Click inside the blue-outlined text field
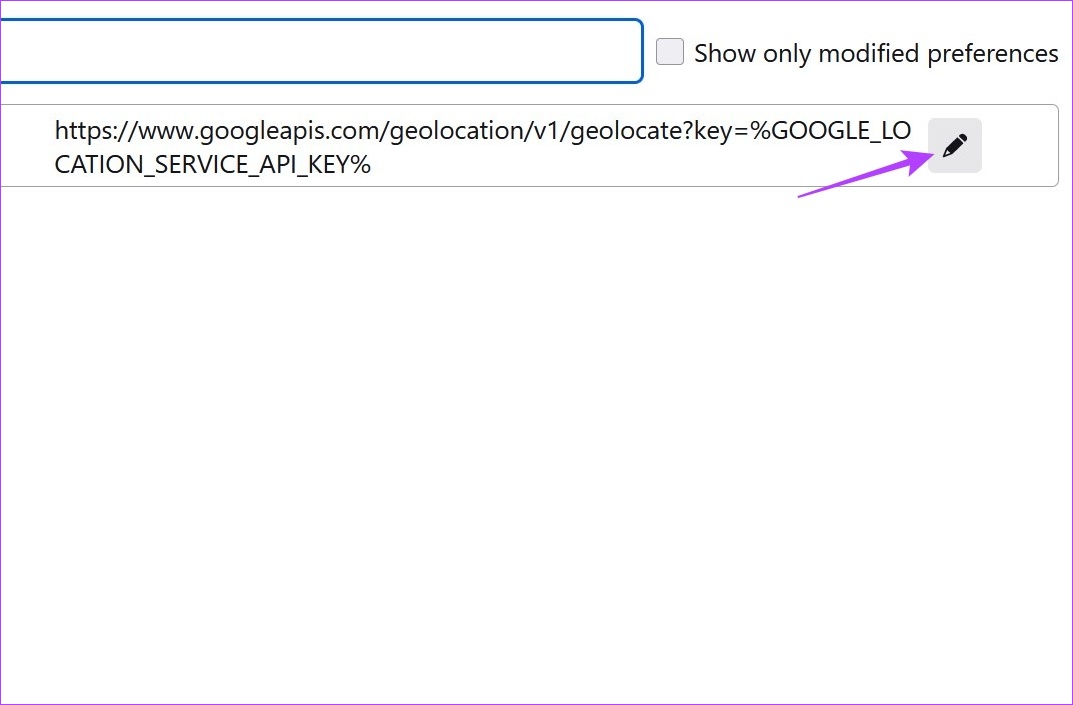Image resolution: width=1073 pixels, height=705 pixels. click(320, 50)
